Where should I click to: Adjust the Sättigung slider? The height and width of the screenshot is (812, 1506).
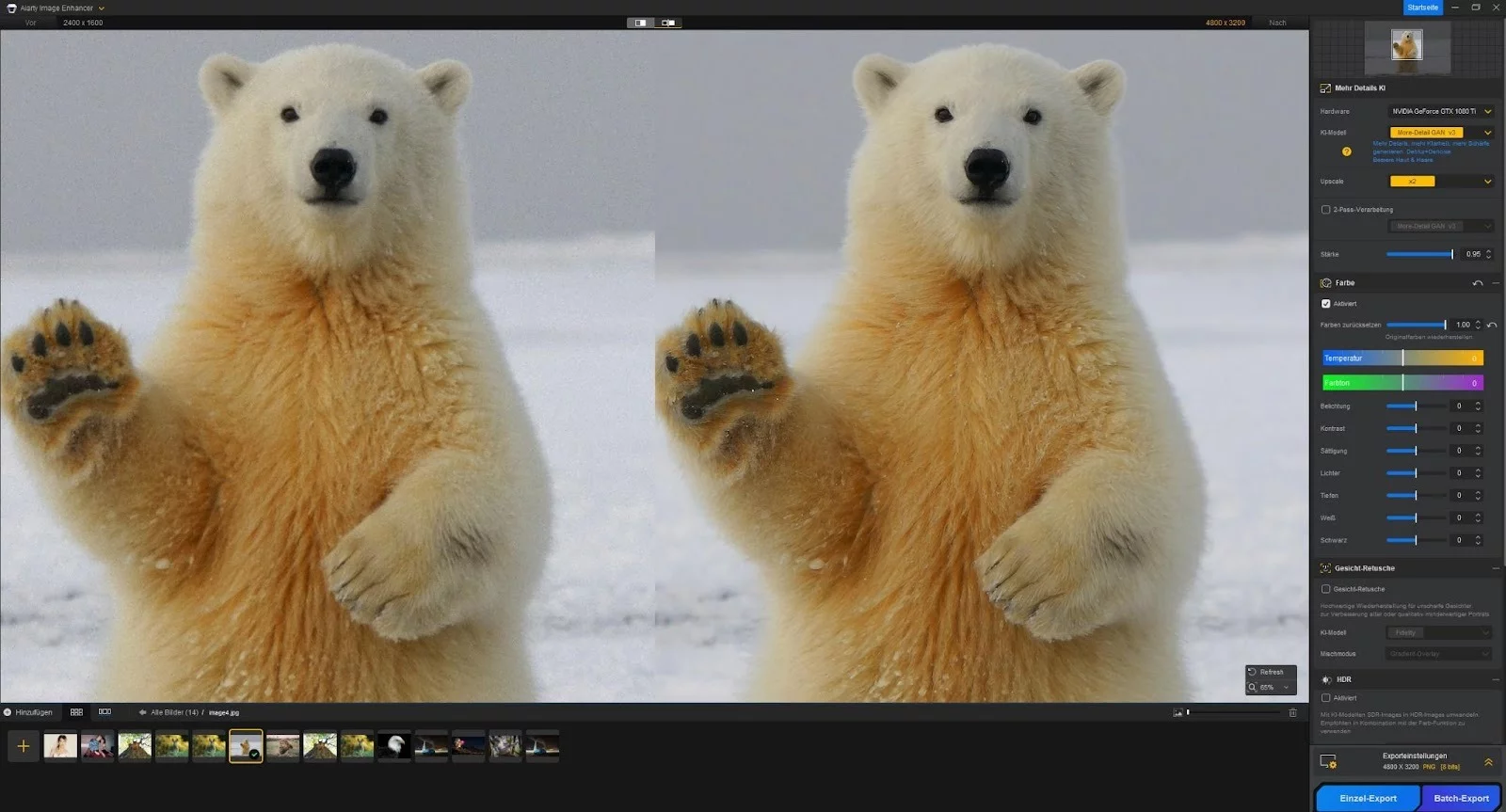pos(1416,451)
